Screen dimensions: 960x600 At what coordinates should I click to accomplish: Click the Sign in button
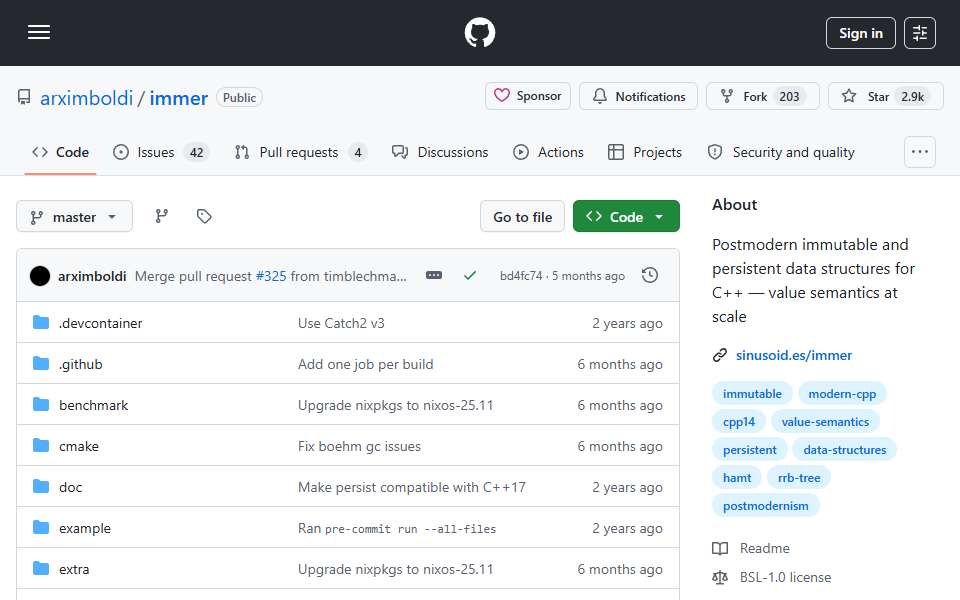click(x=860, y=33)
